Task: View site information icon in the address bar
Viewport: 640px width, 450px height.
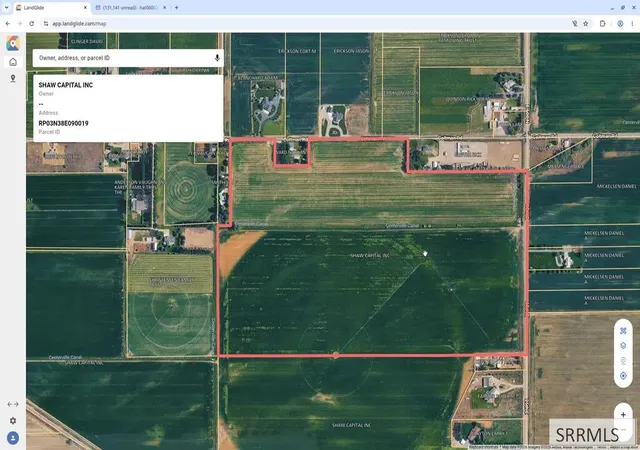Action: (x=46, y=24)
